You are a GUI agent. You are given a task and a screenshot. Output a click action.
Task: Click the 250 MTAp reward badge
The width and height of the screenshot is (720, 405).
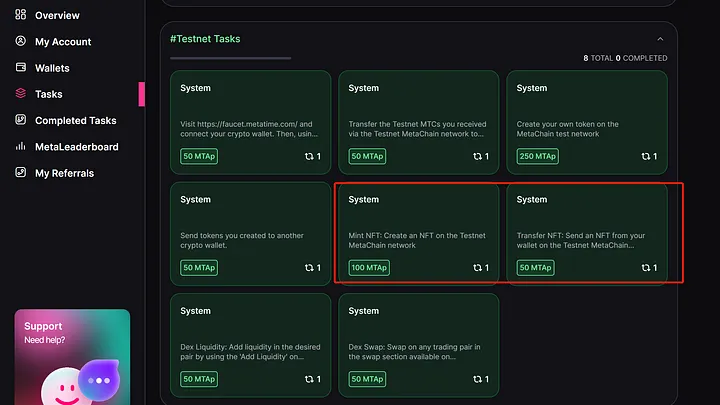pos(538,156)
